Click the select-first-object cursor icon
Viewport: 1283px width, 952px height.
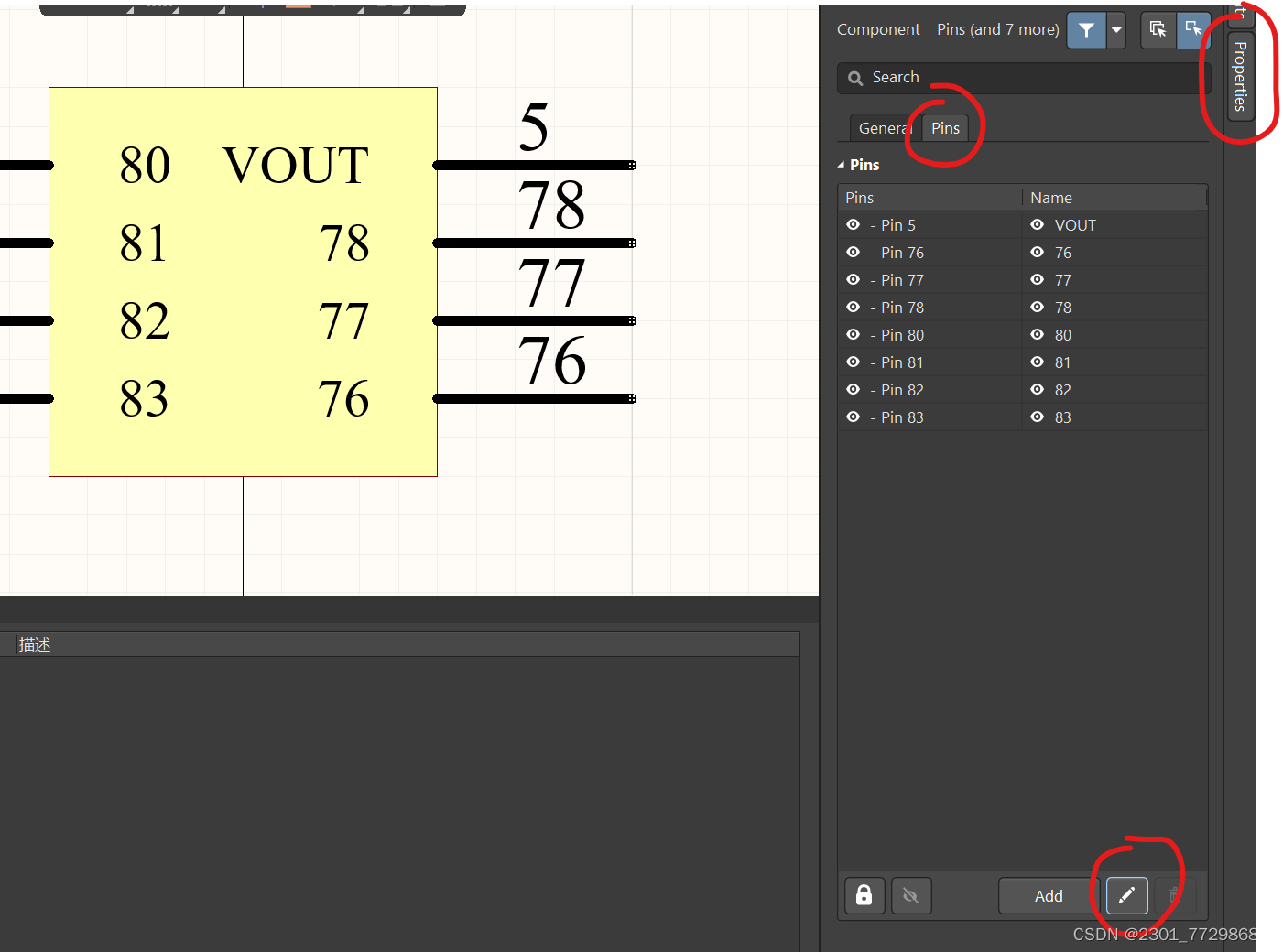1193,29
